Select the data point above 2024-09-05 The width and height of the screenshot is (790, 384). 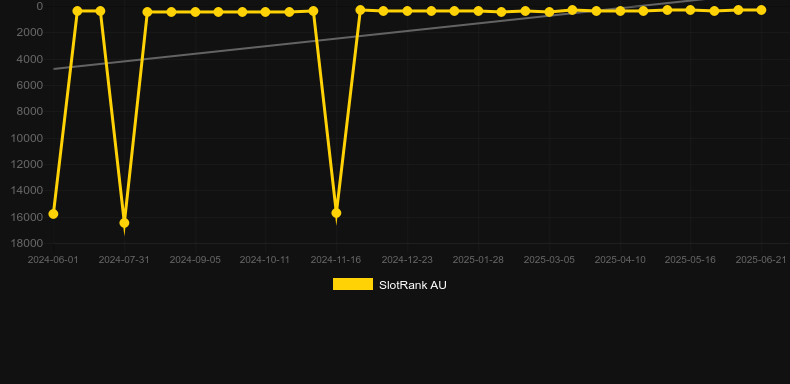[x=195, y=12]
